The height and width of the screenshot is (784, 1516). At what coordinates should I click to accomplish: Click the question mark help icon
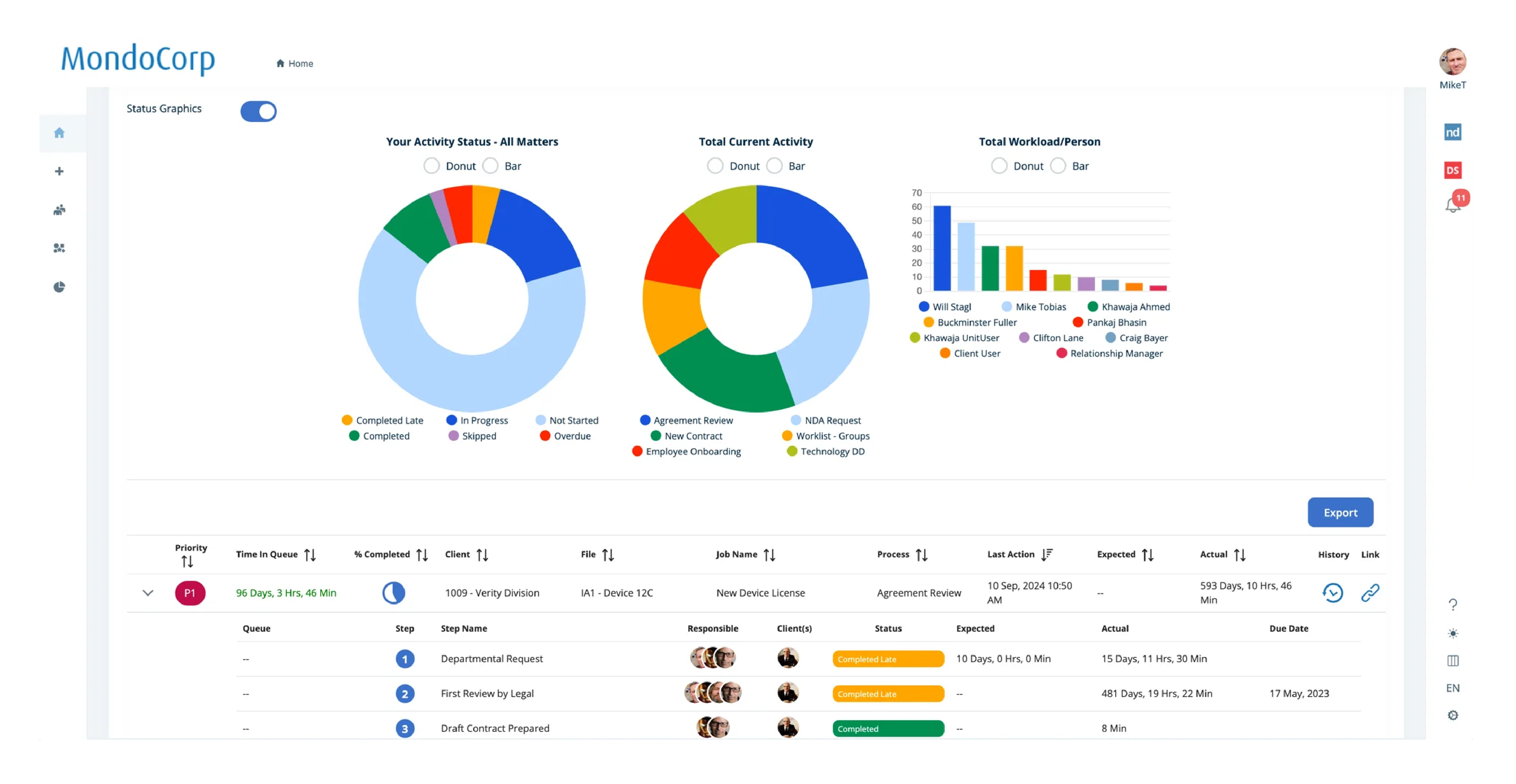tap(1453, 605)
